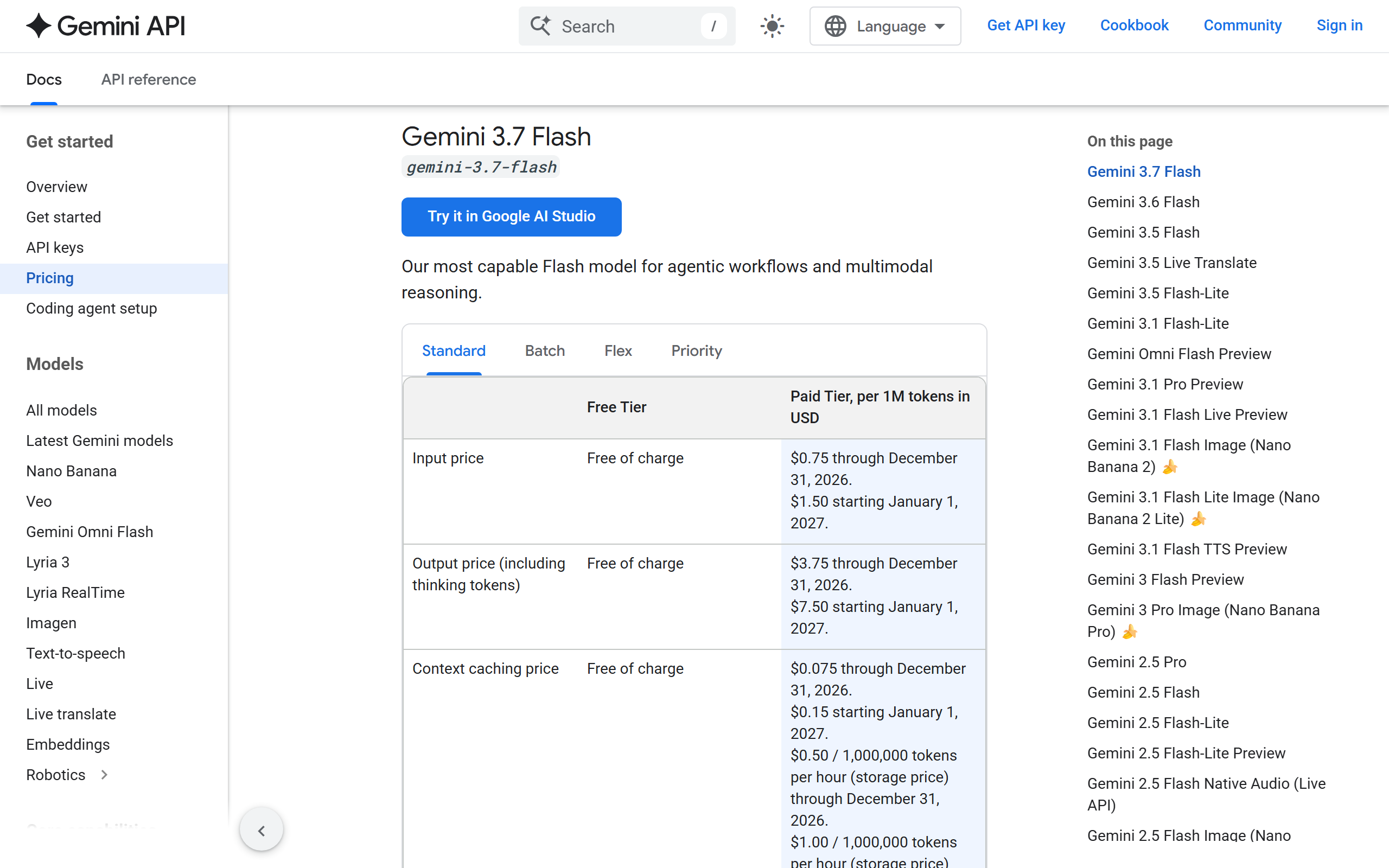The width and height of the screenshot is (1389, 868).
Task: Jump to Gemini 3.5 Live Translate section
Action: [1172, 263]
